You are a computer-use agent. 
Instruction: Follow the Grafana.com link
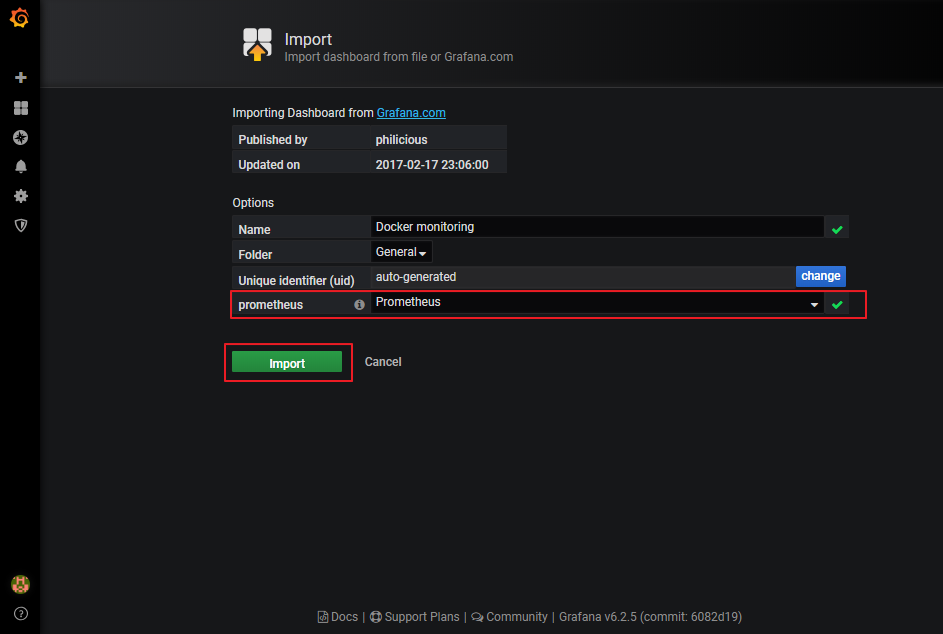coord(411,113)
